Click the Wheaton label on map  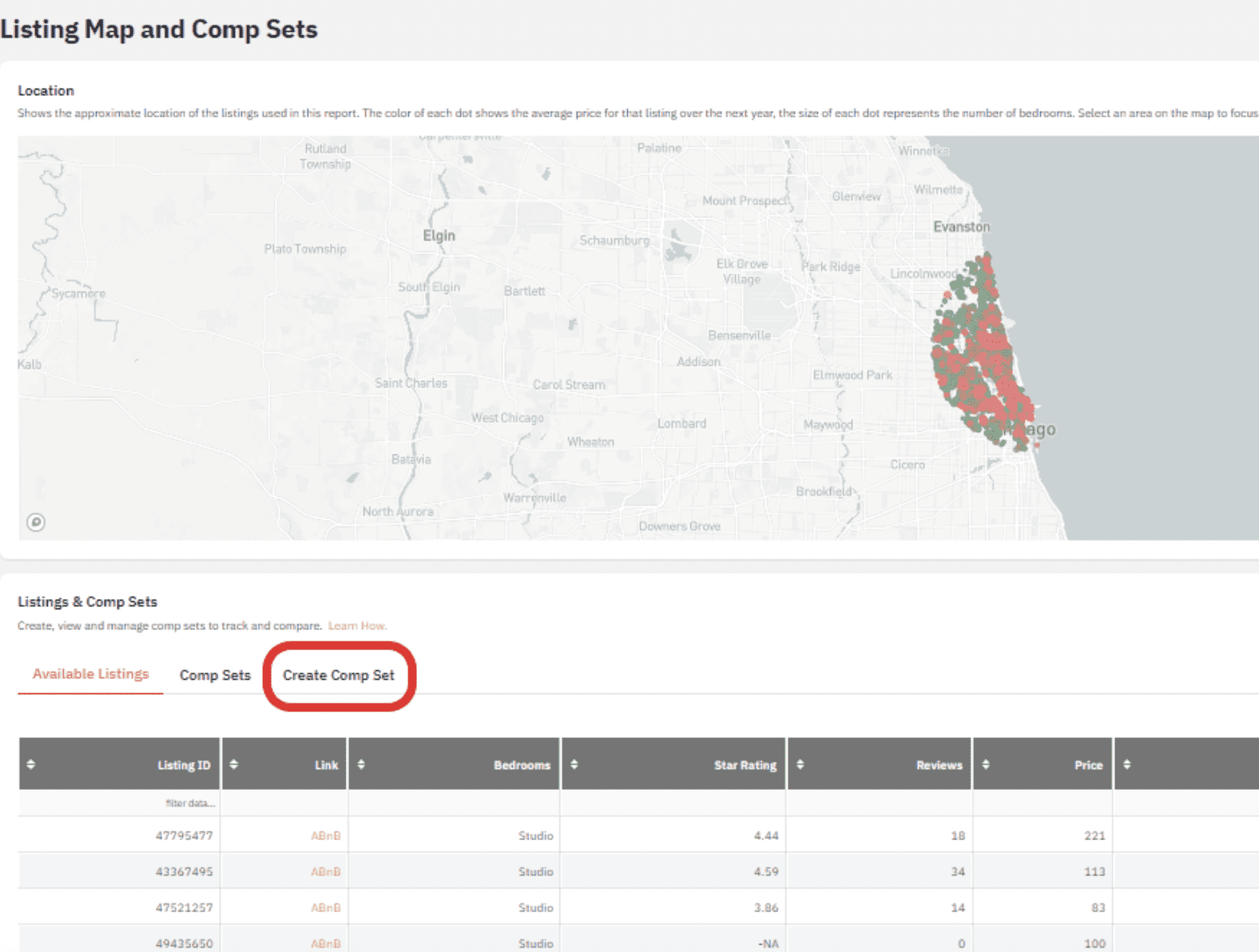tap(590, 442)
